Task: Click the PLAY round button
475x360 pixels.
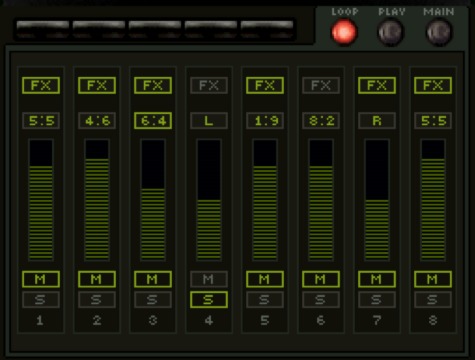Action: [x=391, y=32]
